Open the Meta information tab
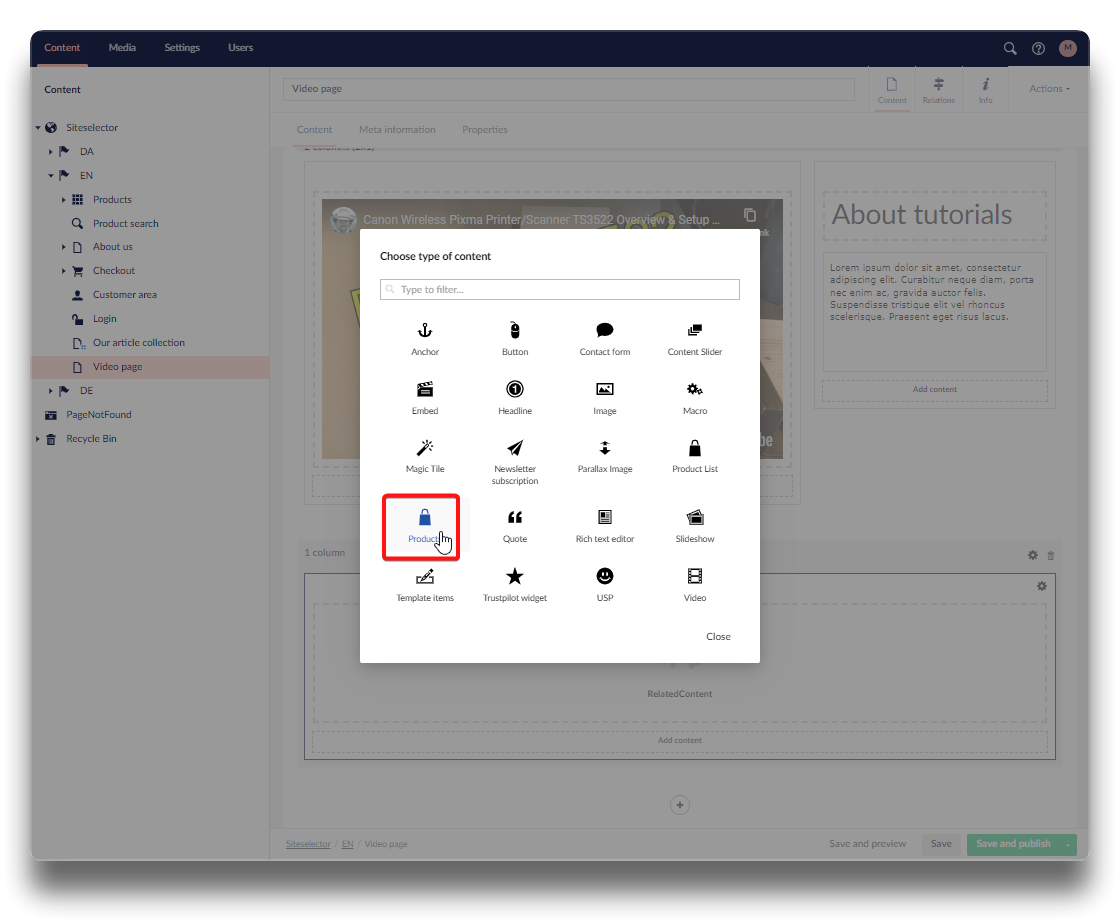 [x=397, y=130]
